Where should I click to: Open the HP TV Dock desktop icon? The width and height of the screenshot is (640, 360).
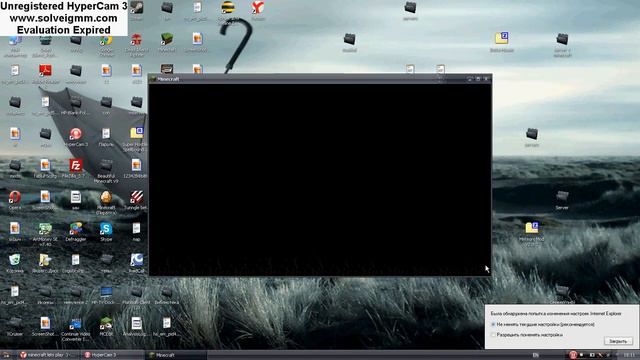point(106,291)
